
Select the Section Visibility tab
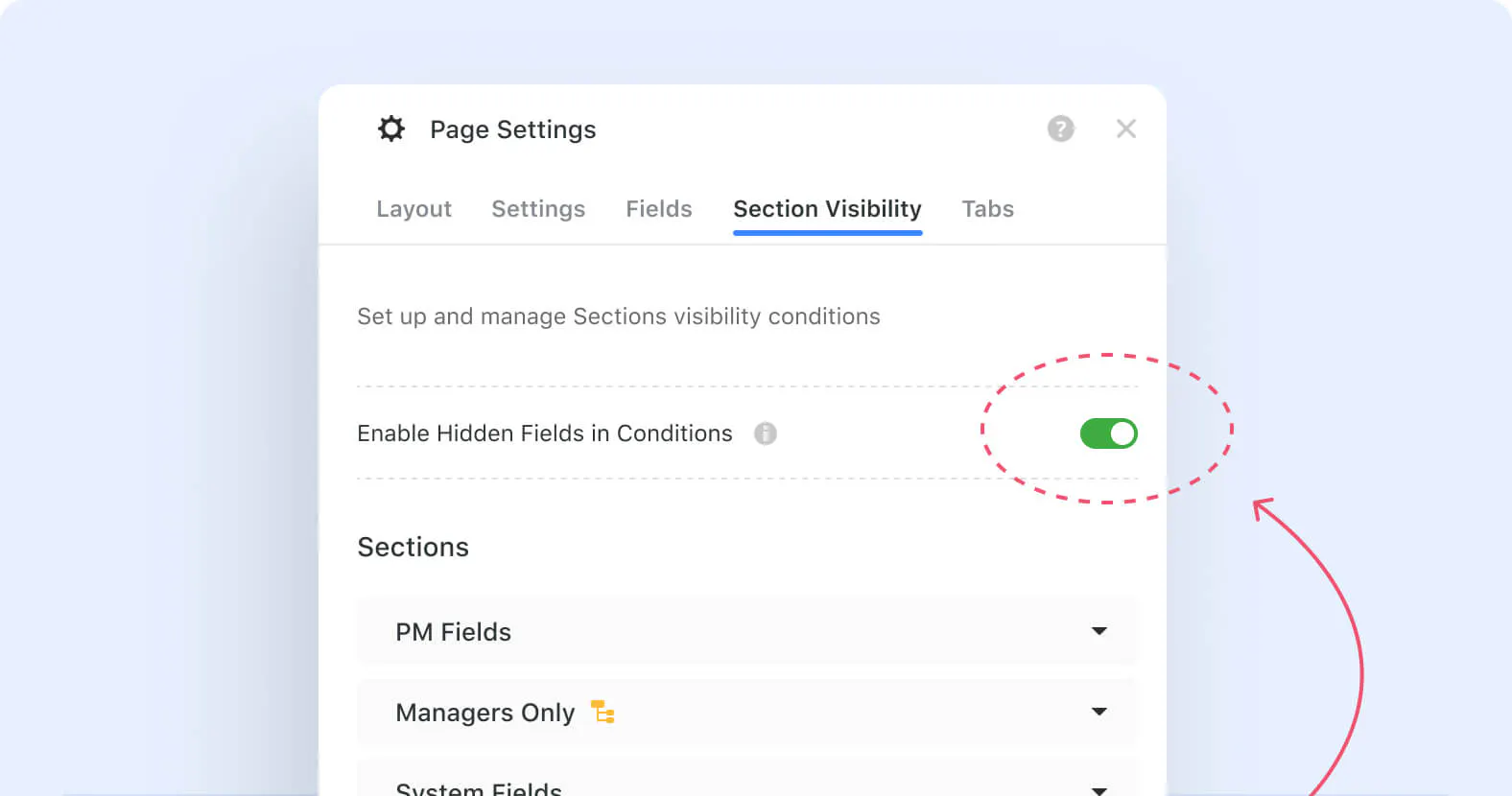click(x=827, y=209)
